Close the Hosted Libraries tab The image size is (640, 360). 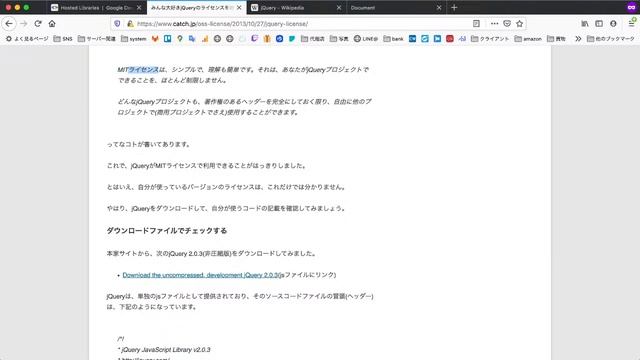point(139,8)
